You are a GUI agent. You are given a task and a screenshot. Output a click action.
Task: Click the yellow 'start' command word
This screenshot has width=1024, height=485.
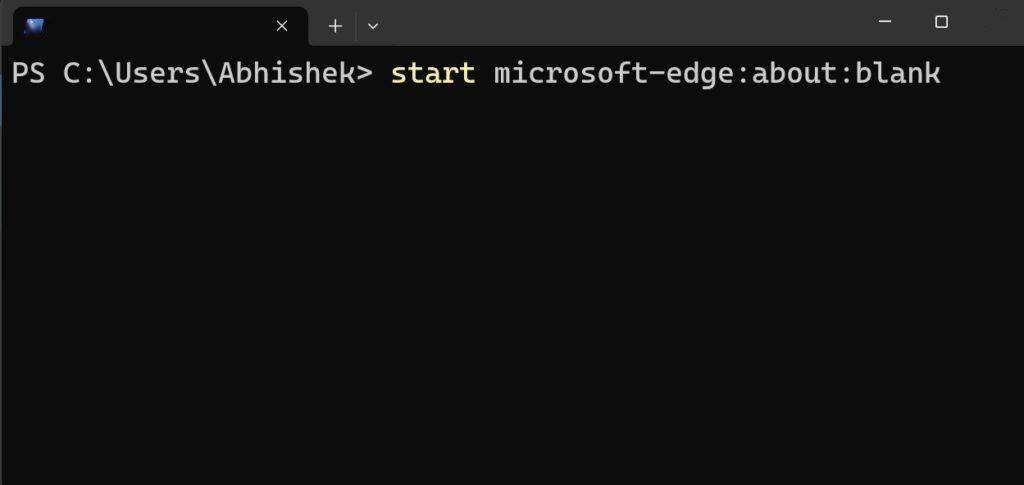[x=433, y=73]
